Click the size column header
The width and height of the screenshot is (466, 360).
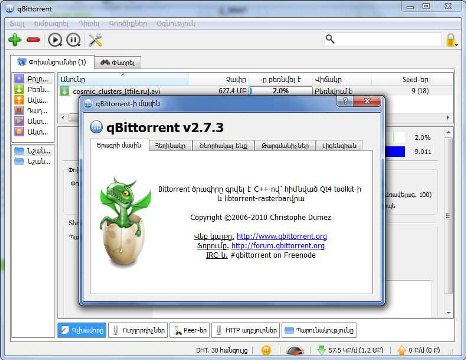pos(219,80)
